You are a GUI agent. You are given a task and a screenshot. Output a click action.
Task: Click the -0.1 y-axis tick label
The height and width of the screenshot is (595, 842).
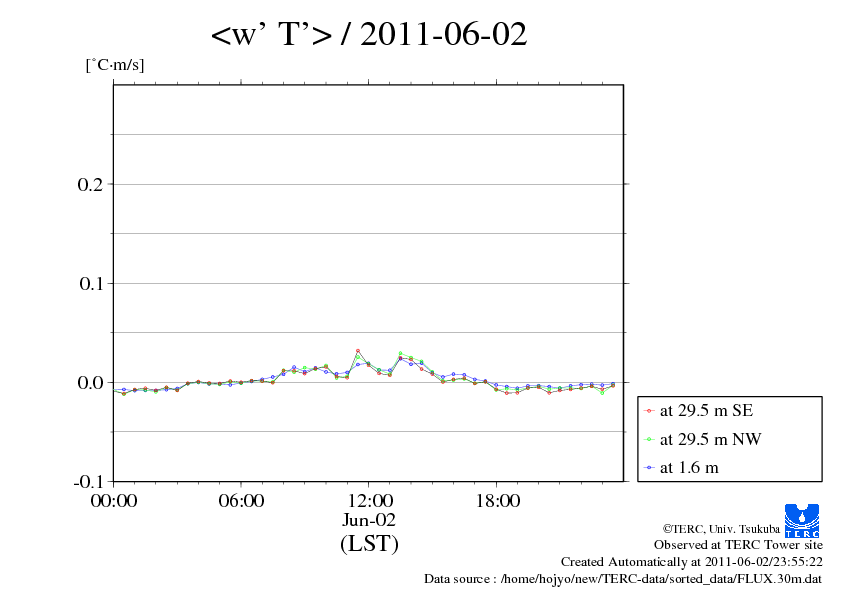[88, 481]
